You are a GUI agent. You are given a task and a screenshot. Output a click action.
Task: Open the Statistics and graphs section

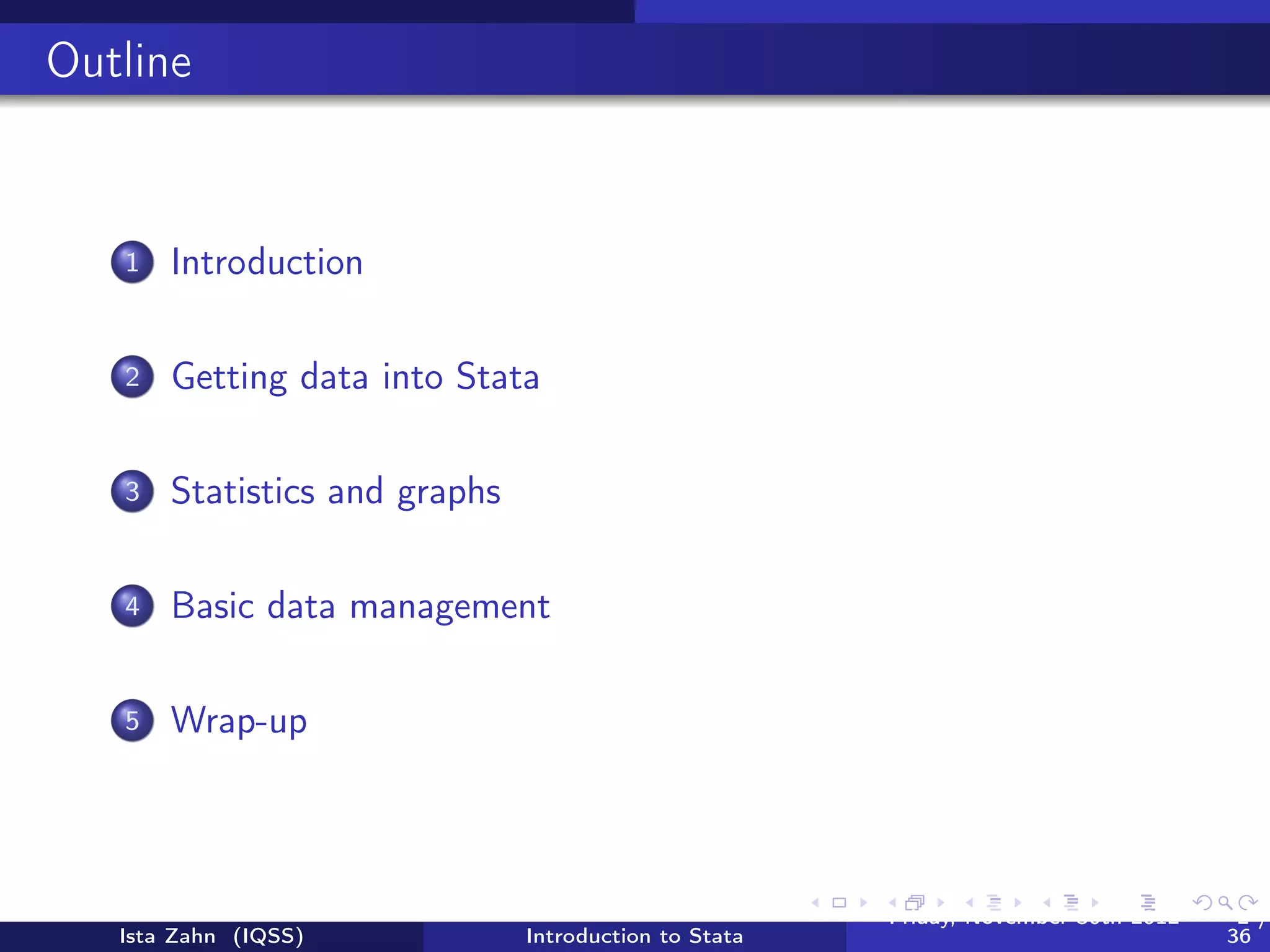click(x=335, y=491)
